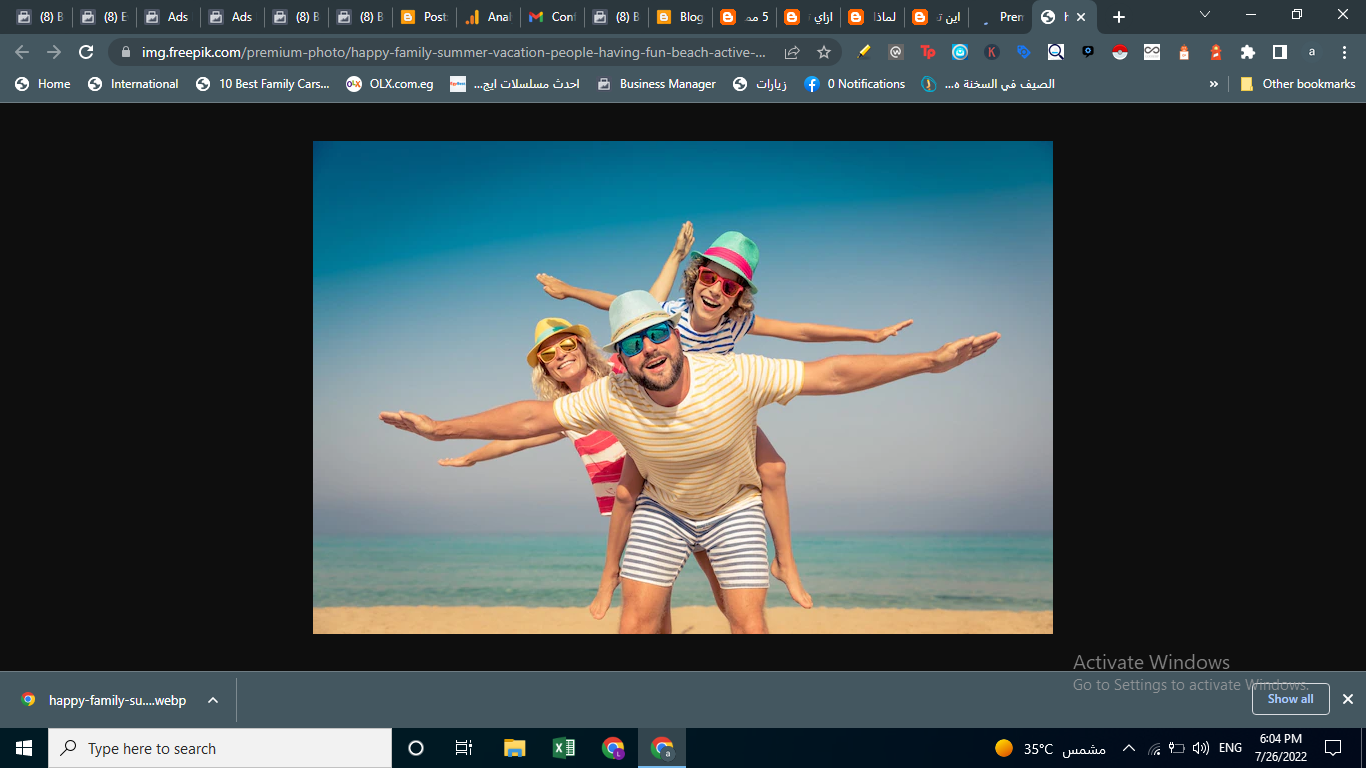Image resolution: width=1366 pixels, height=768 pixels.
Task: Expand options for the downloaded webp file
Action: point(213,700)
